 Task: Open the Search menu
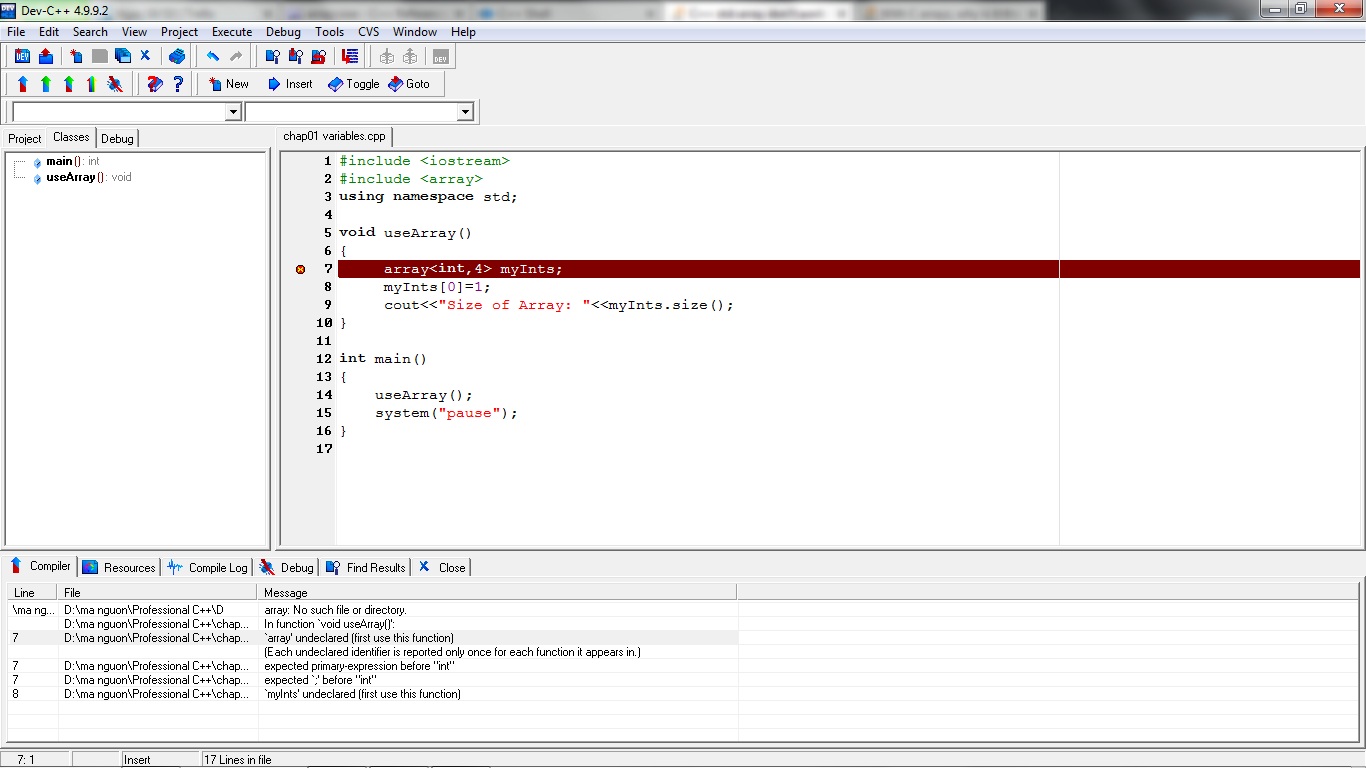click(90, 32)
